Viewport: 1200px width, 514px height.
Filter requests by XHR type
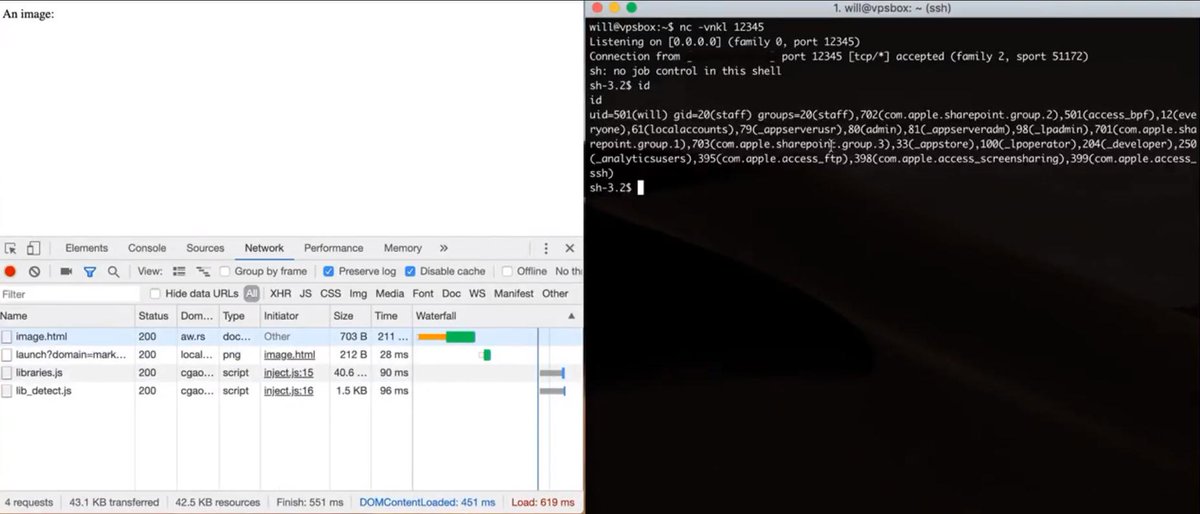[x=280, y=294]
